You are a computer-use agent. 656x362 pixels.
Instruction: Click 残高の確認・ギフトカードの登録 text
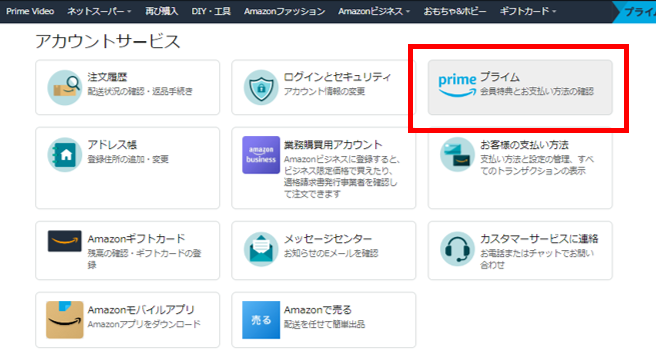coord(144,259)
